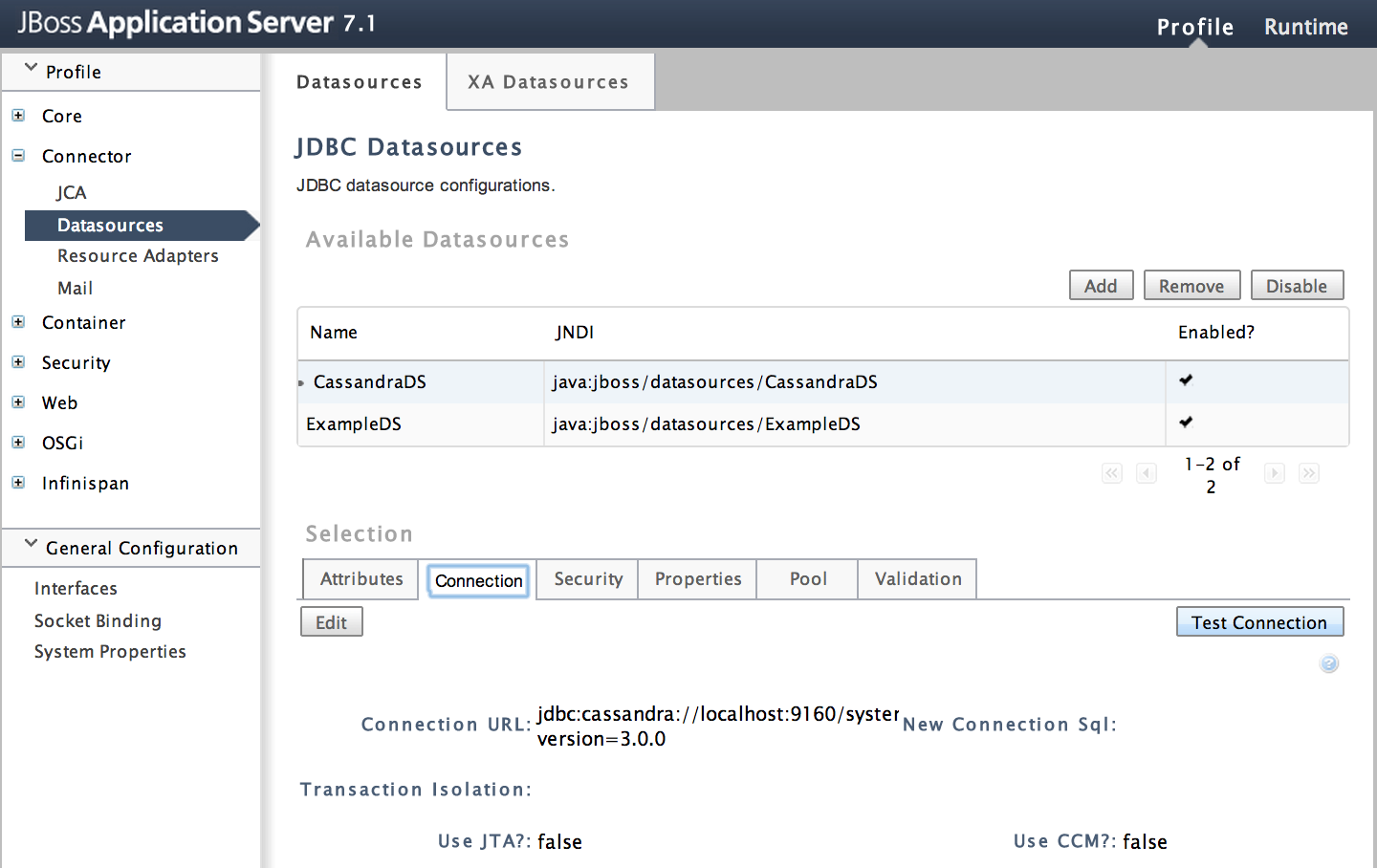The image size is (1377, 868).
Task: Select the Pool tab in Selection area
Action: [807, 578]
